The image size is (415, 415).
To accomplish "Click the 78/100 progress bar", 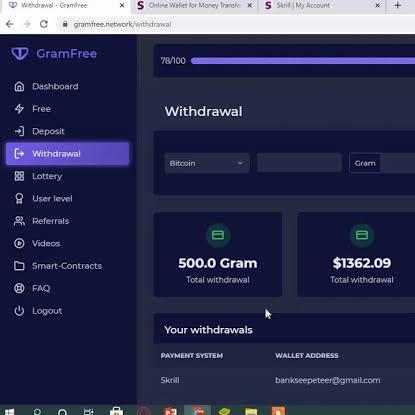I will pyautogui.click(x=303, y=61).
